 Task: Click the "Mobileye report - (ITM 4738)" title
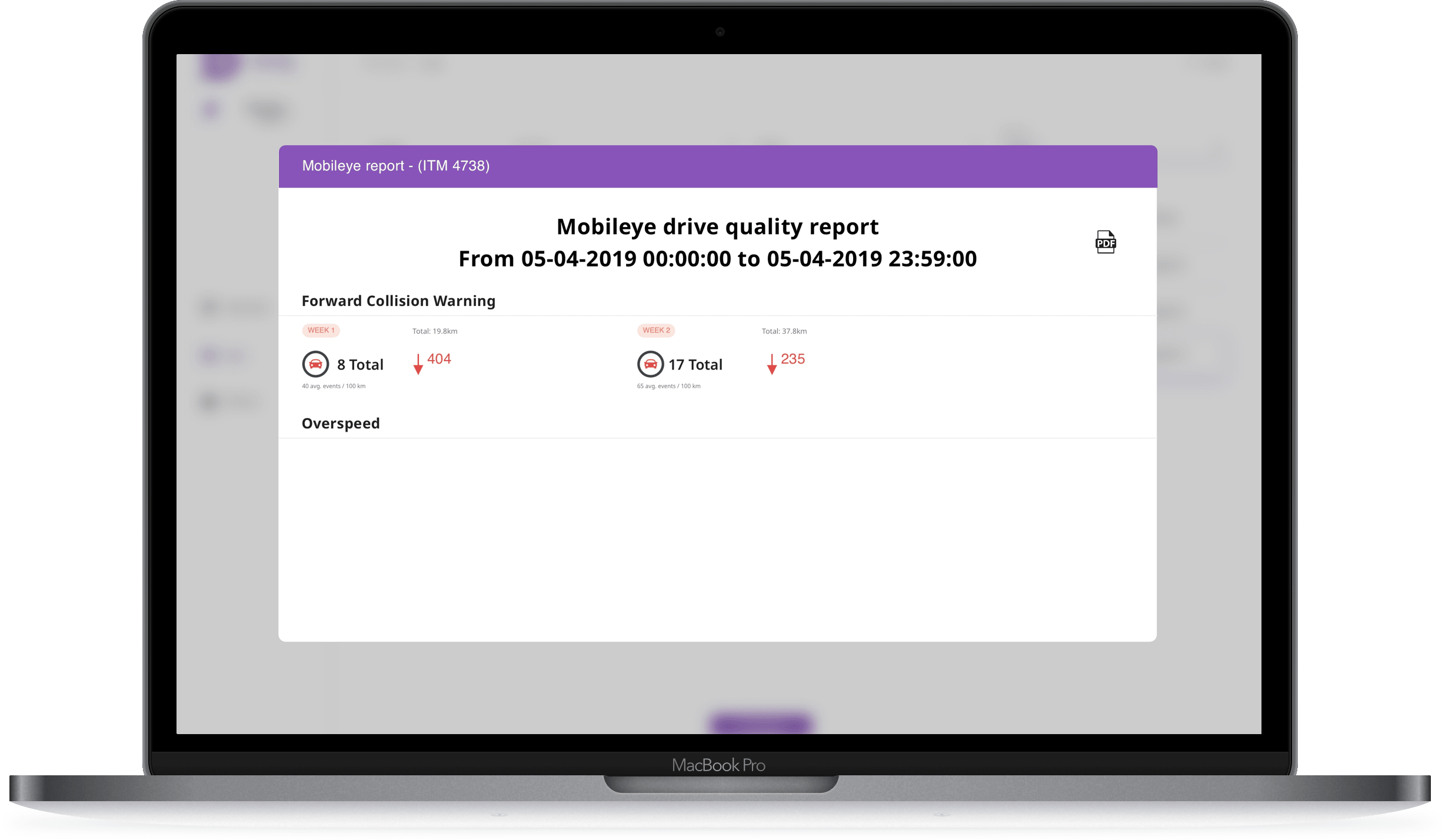396,166
